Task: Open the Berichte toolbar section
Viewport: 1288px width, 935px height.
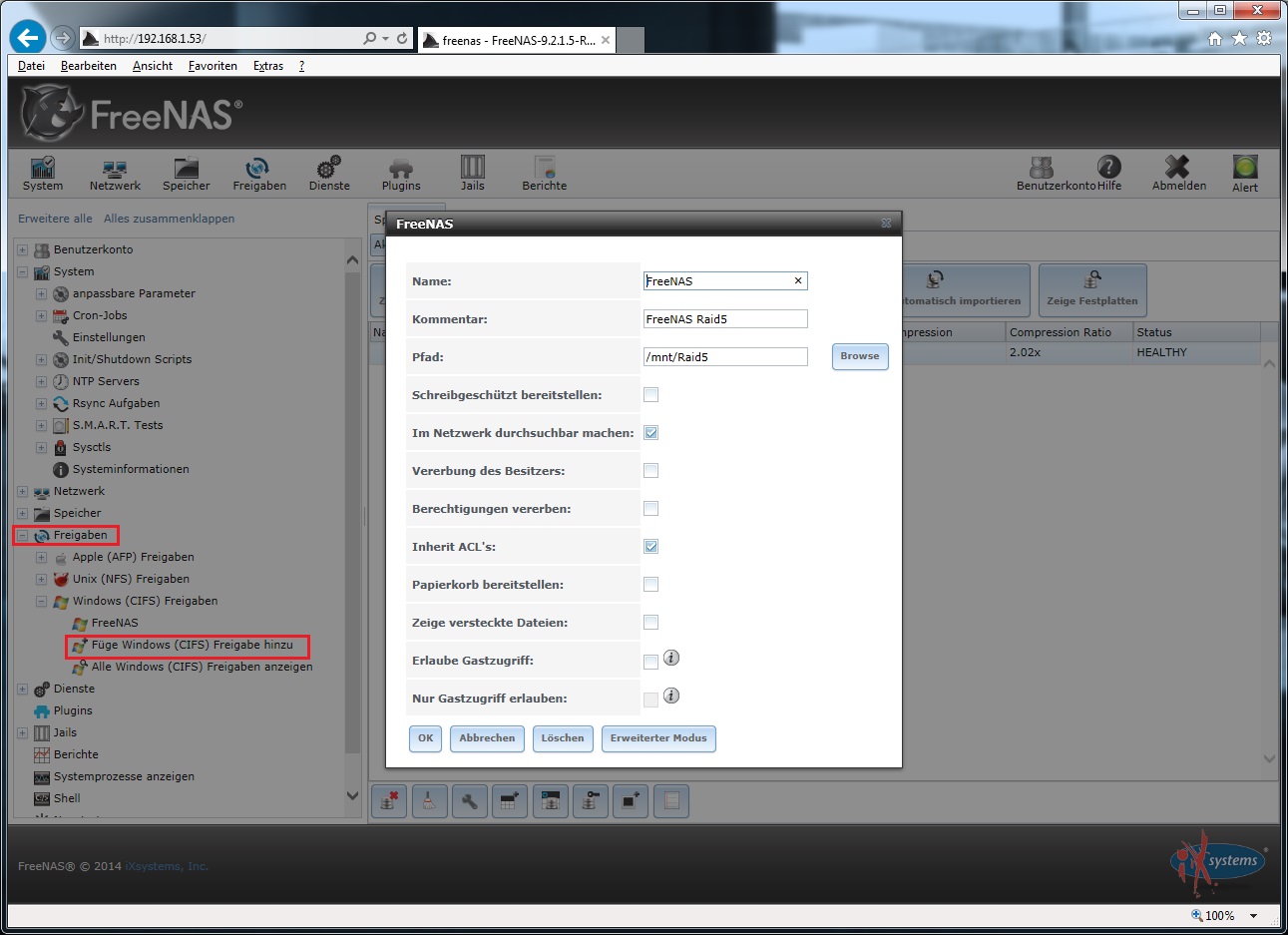Action: point(544,173)
